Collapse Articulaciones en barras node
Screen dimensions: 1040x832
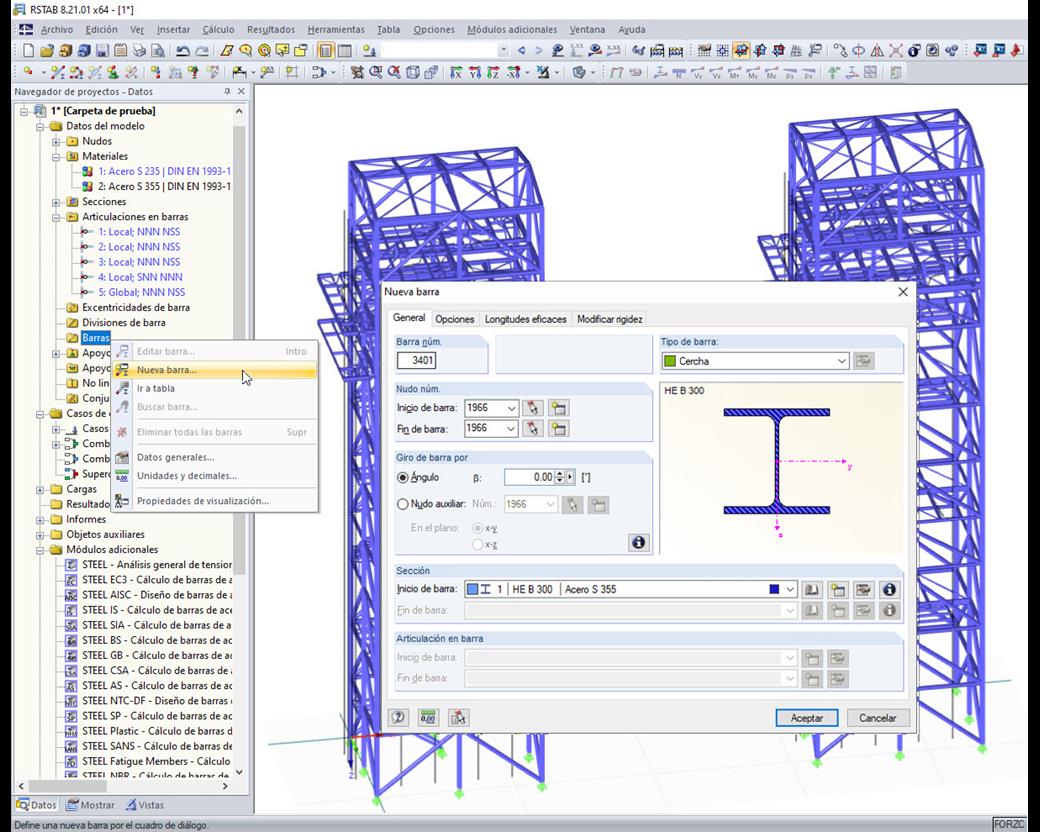[56, 217]
